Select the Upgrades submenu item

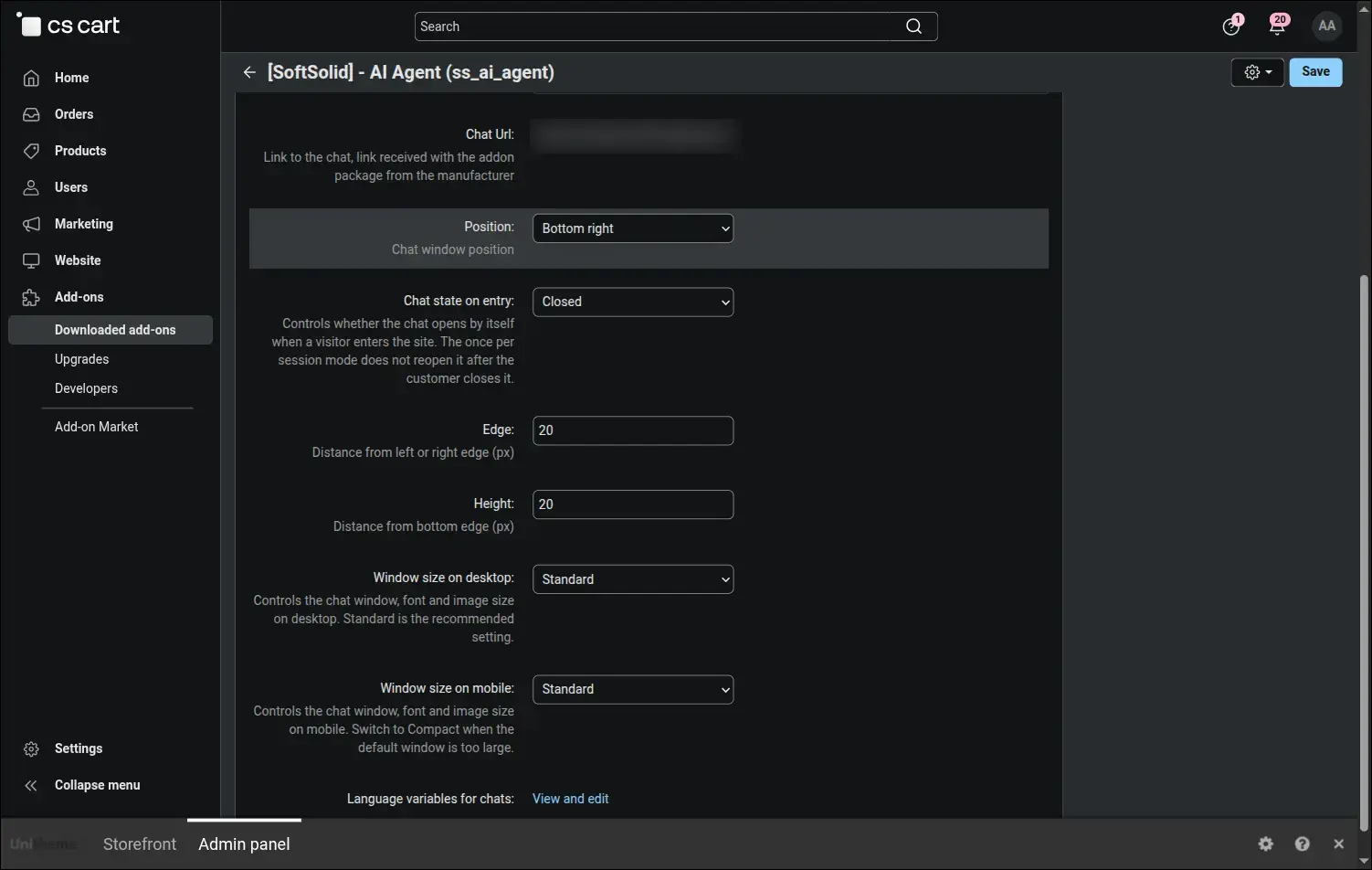point(81,359)
